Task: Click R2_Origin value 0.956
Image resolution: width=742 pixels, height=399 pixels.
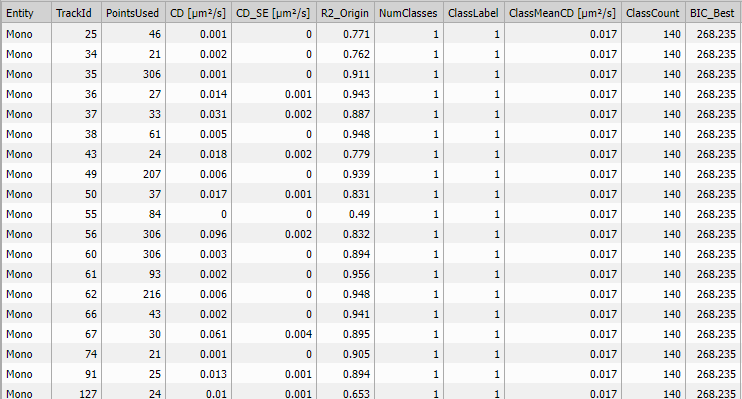Action: tap(356, 274)
